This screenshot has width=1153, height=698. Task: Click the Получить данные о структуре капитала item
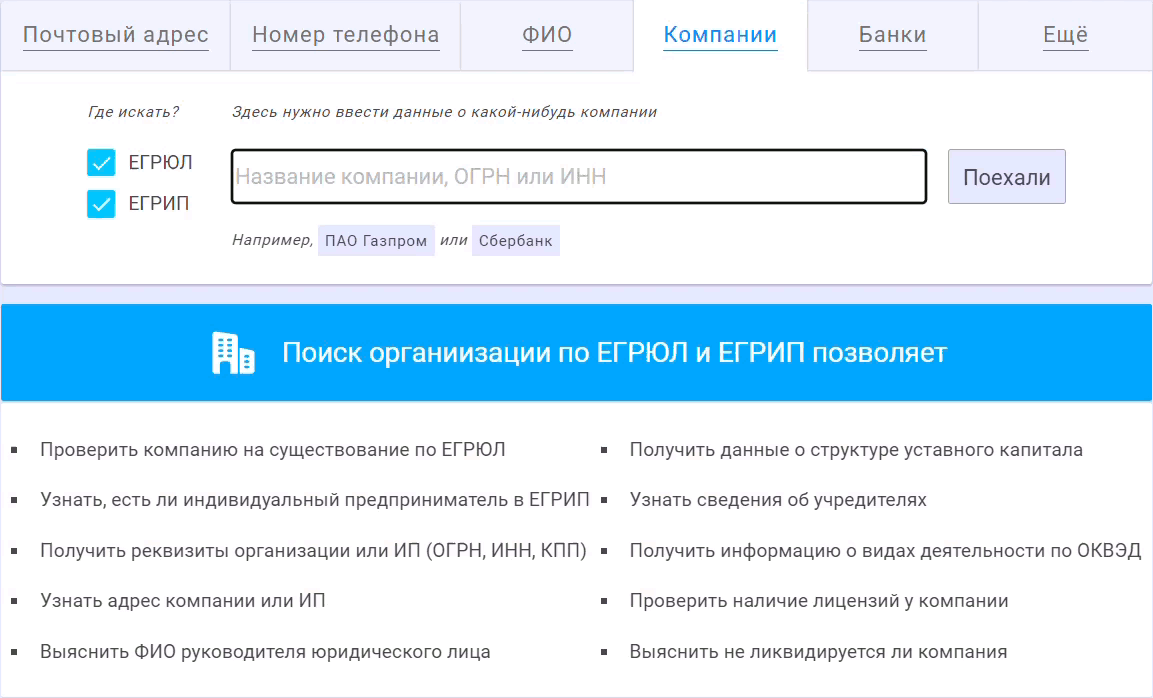click(856, 450)
